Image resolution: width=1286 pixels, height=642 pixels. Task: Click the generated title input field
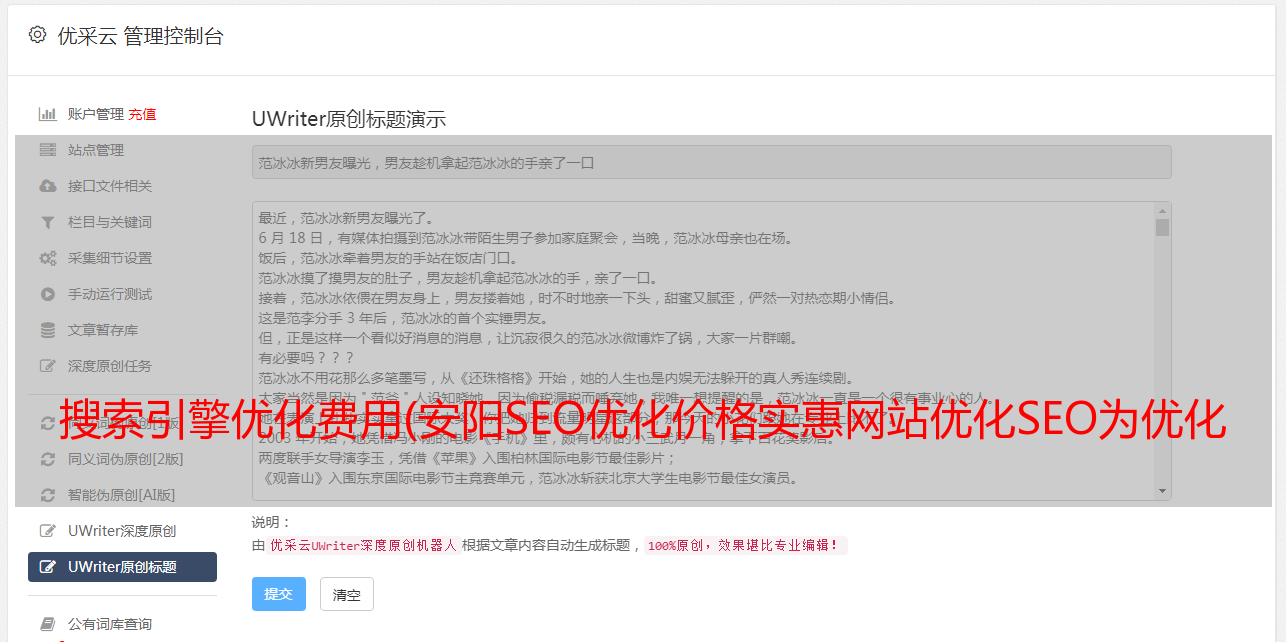tap(711, 162)
